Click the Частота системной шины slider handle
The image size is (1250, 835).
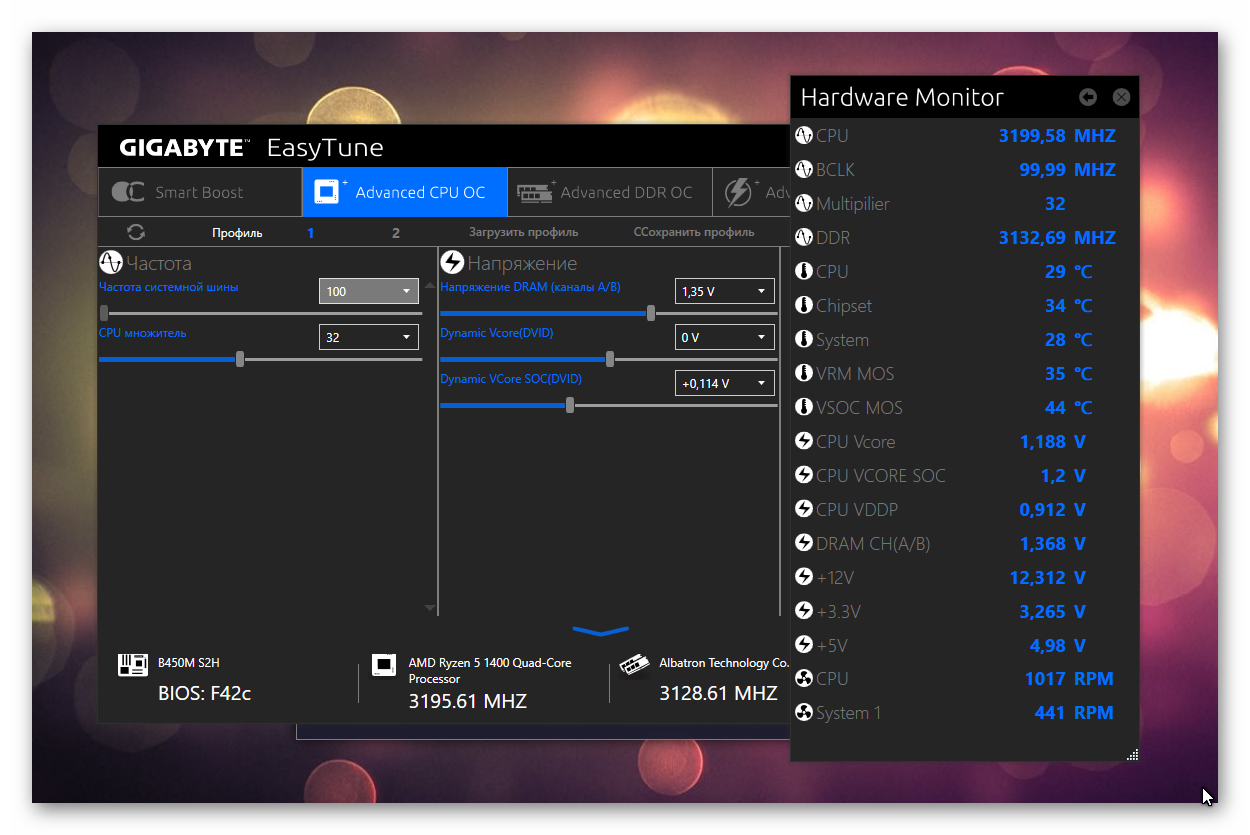103,313
